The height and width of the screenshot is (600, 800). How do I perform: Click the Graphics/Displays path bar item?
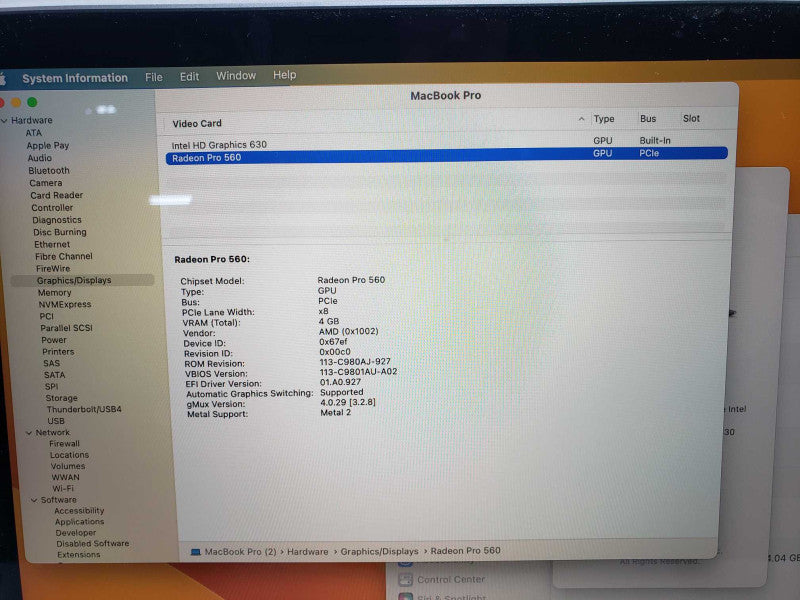pyautogui.click(x=379, y=552)
